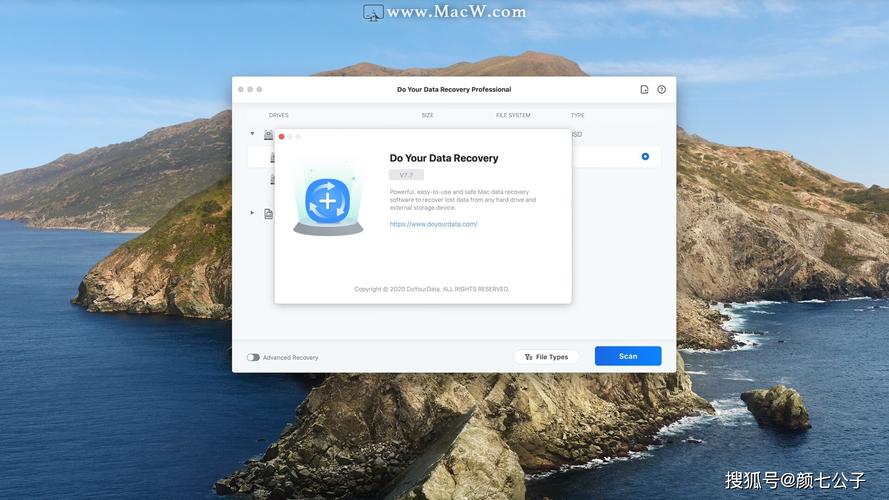The width and height of the screenshot is (889, 500).
Task: Open the File Types filter
Action: click(546, 357)
